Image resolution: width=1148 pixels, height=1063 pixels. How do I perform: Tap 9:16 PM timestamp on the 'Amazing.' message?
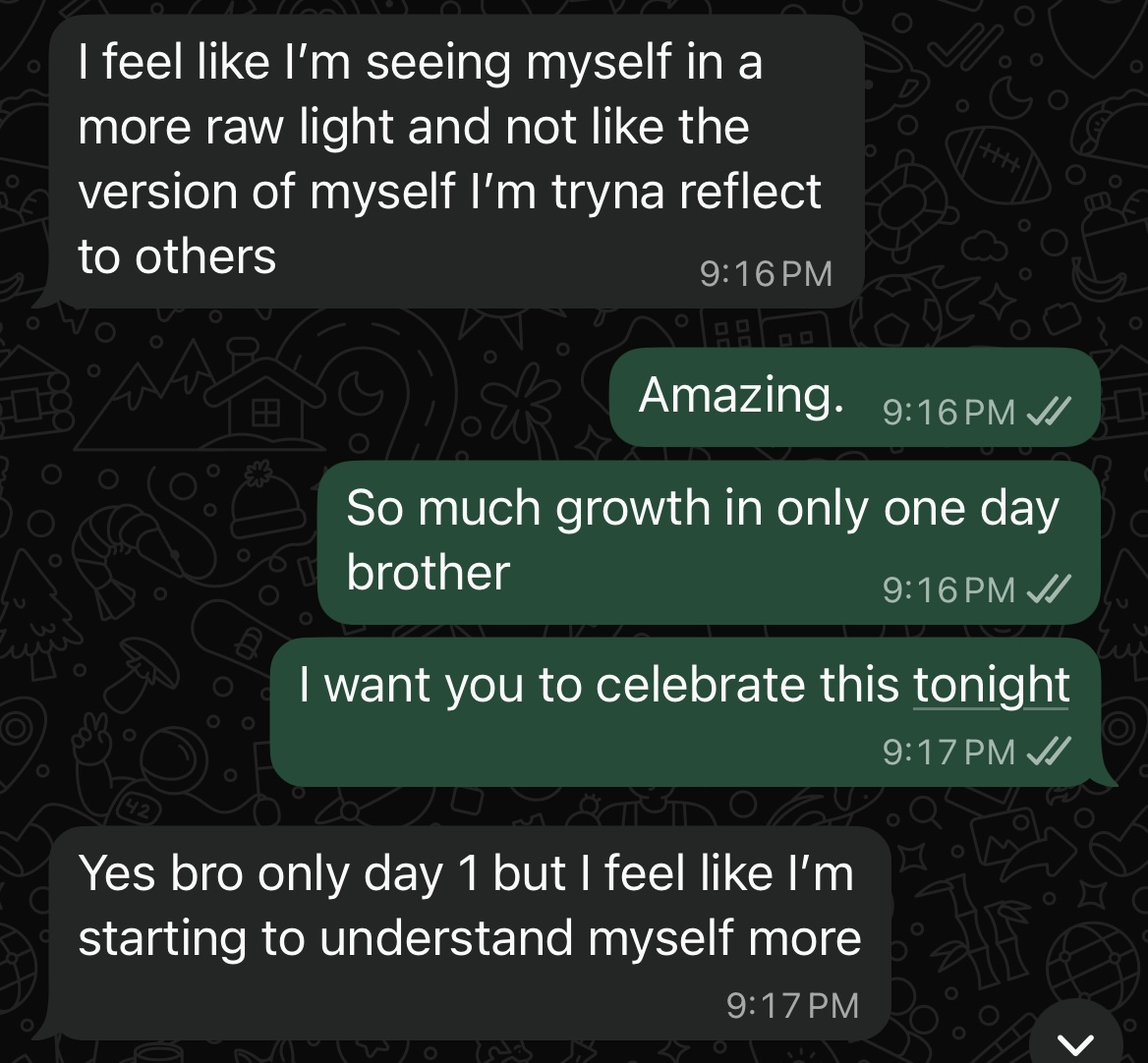coord(948,412)
